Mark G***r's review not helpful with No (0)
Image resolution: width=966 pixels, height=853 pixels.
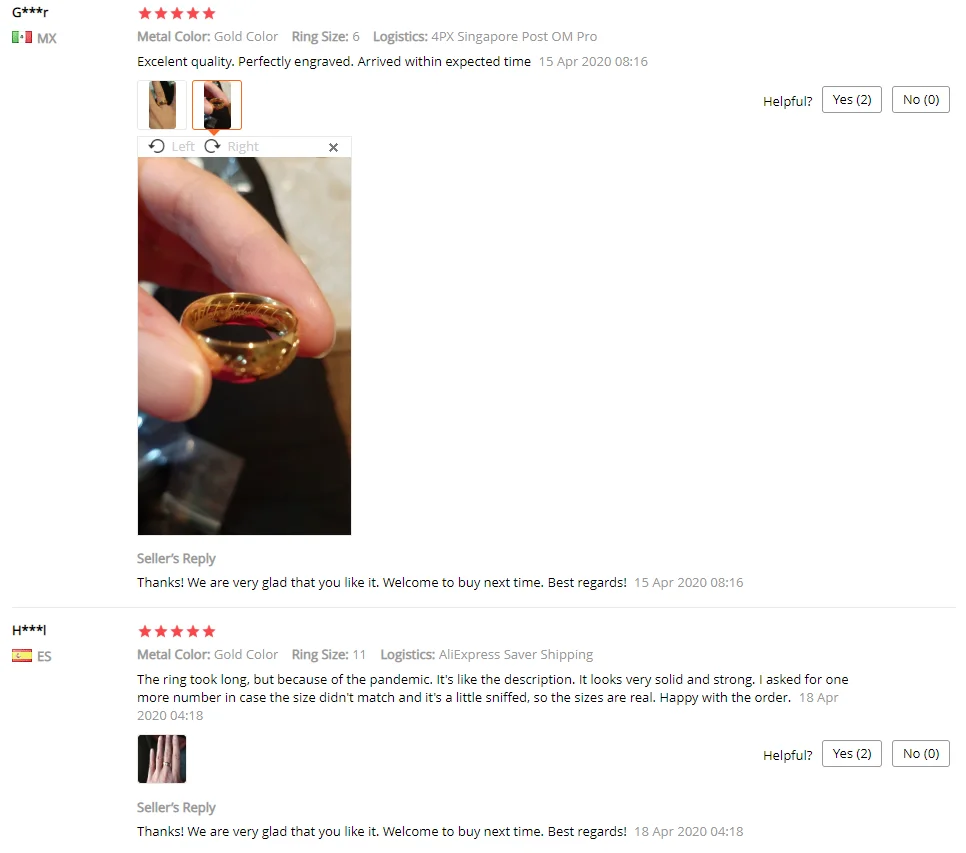(x=921, y=100)
